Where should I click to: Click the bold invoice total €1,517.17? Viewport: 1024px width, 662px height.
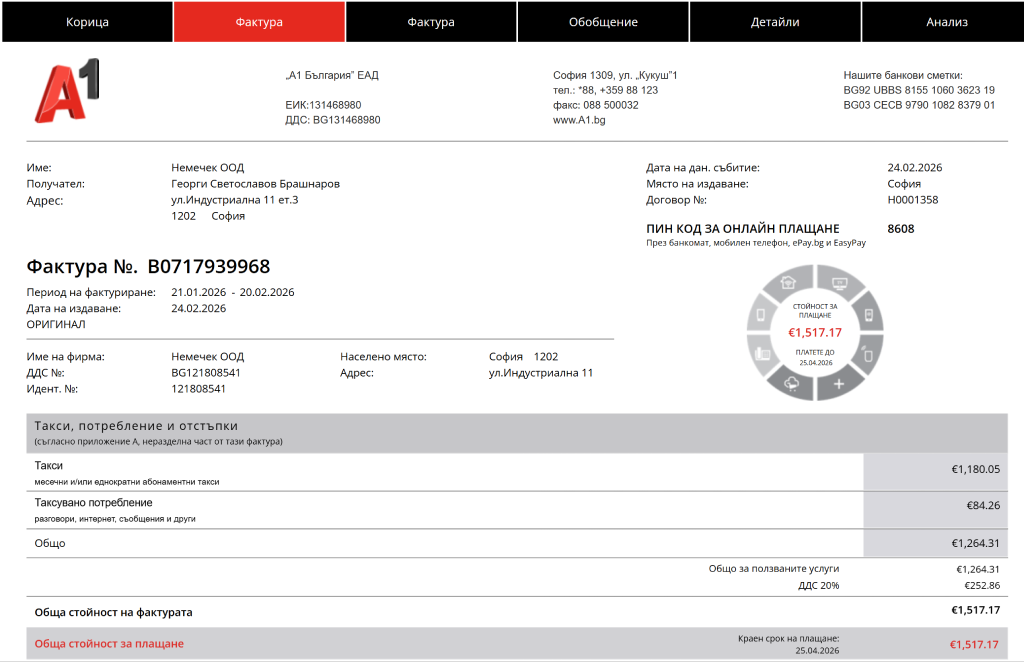tap(975, 610)
